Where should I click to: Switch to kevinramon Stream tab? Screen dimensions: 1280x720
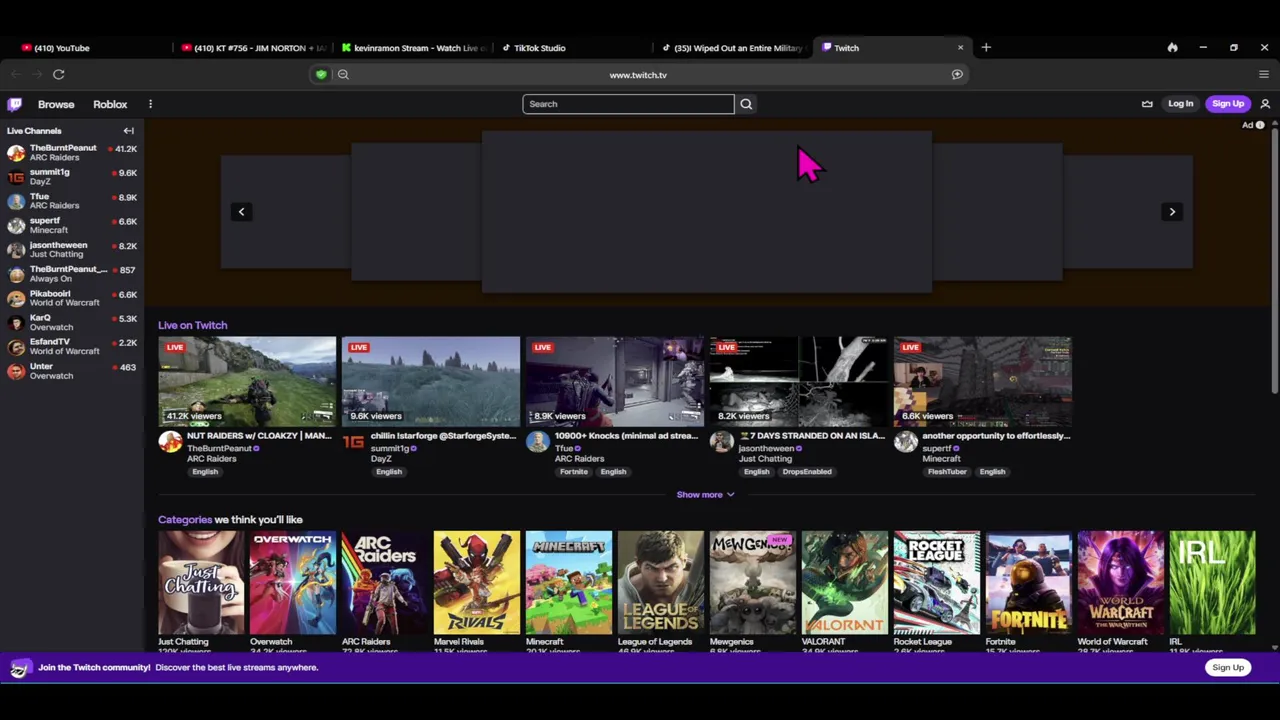[414, 47]
